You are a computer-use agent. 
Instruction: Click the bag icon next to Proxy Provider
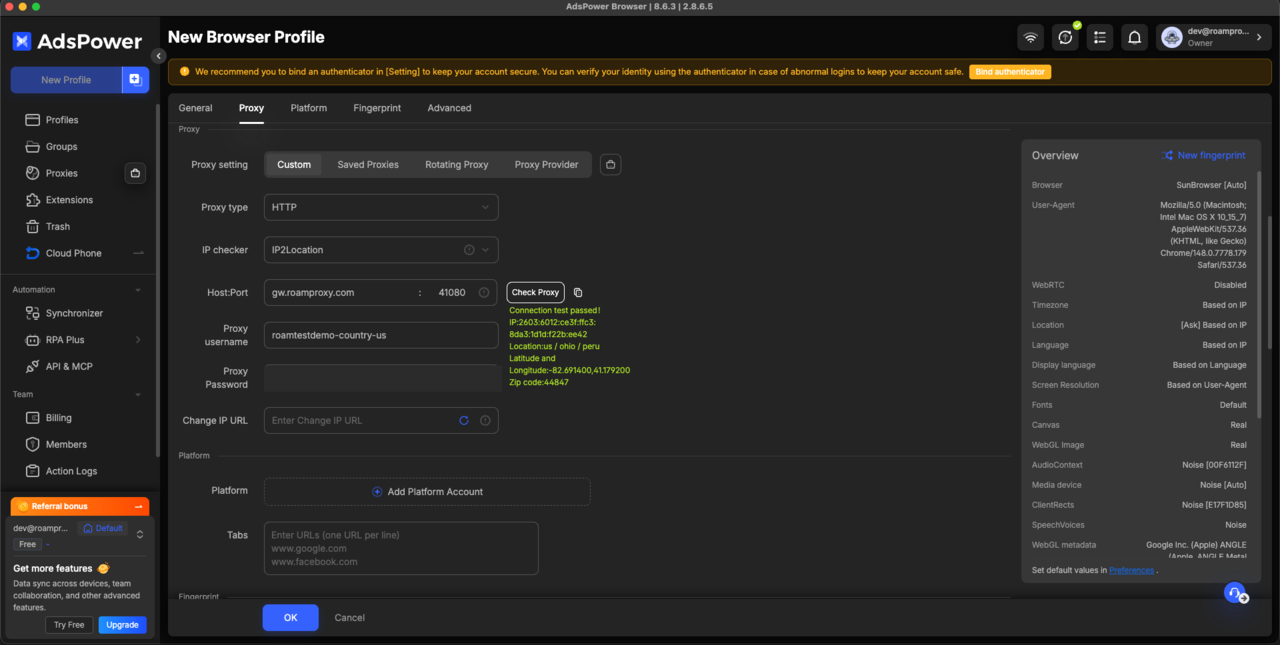click(611, 164)
